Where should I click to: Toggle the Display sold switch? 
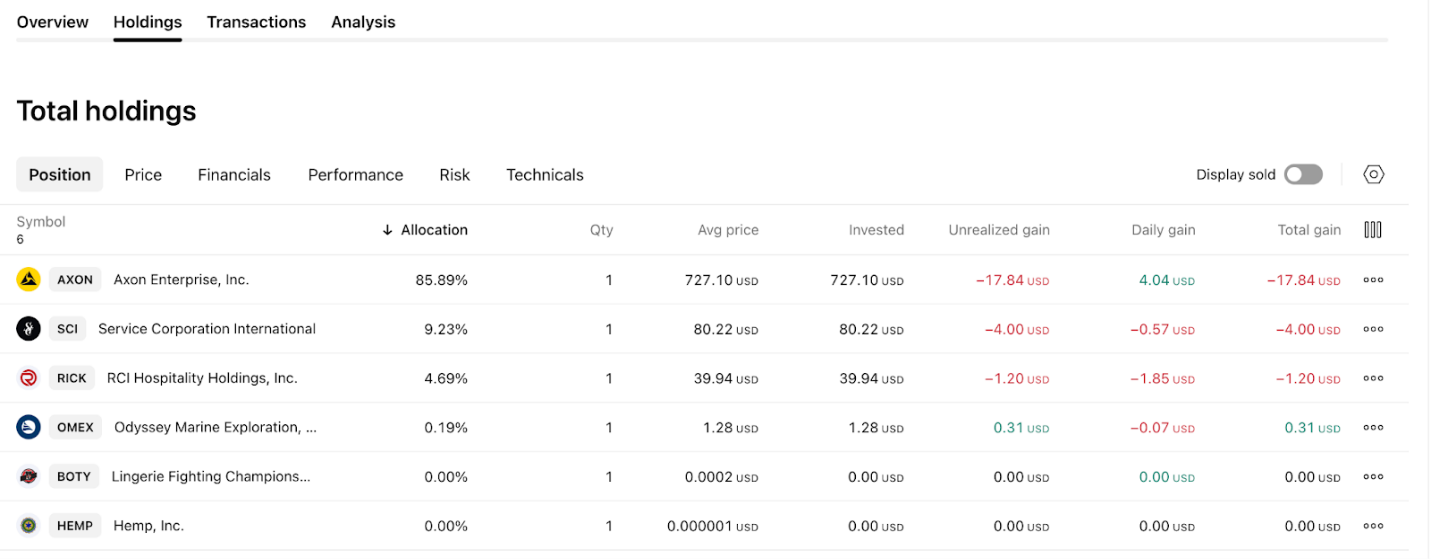(1303, 174)
